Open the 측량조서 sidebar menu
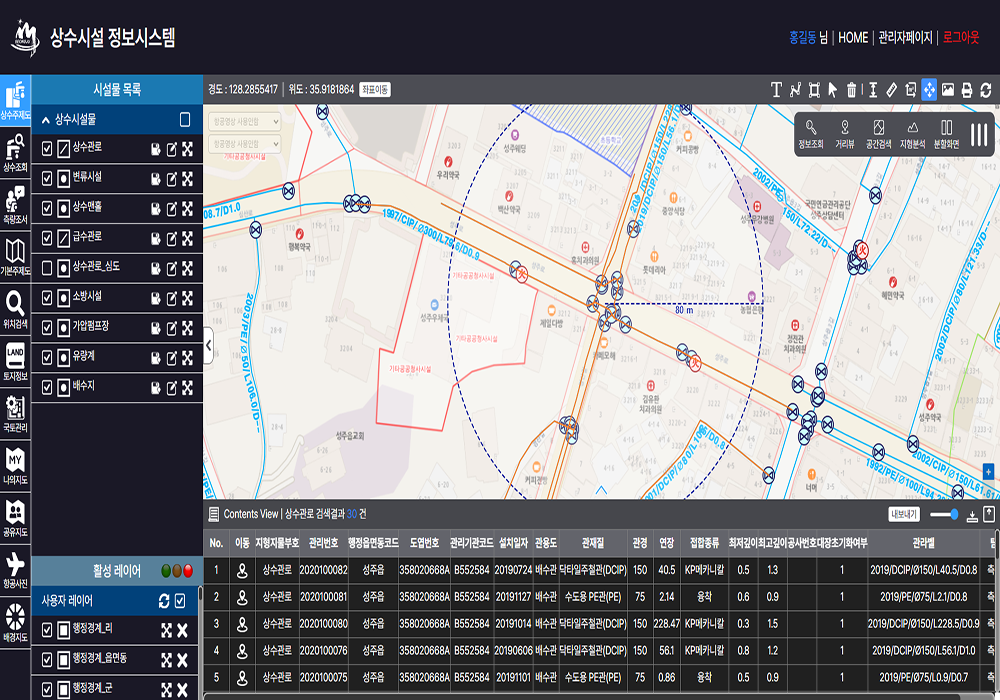 pyautogui.click(x=15, y=205)
